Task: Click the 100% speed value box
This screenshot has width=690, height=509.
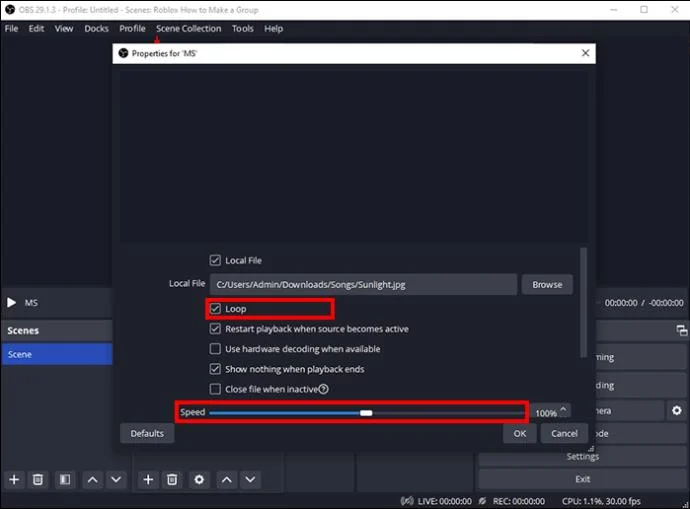Action: point(546,413)
